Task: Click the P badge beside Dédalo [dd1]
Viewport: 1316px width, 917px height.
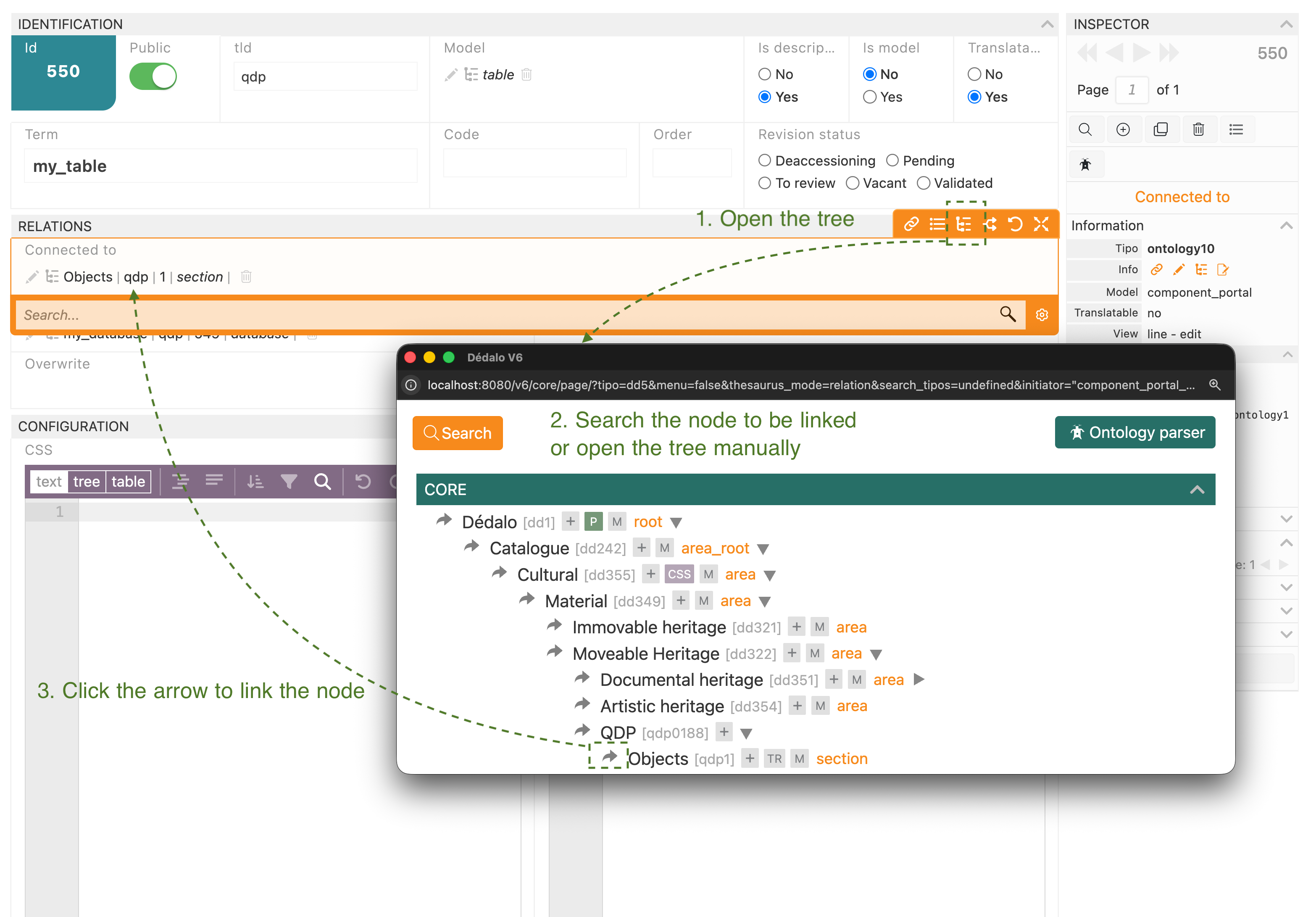Action: [593, 522]
